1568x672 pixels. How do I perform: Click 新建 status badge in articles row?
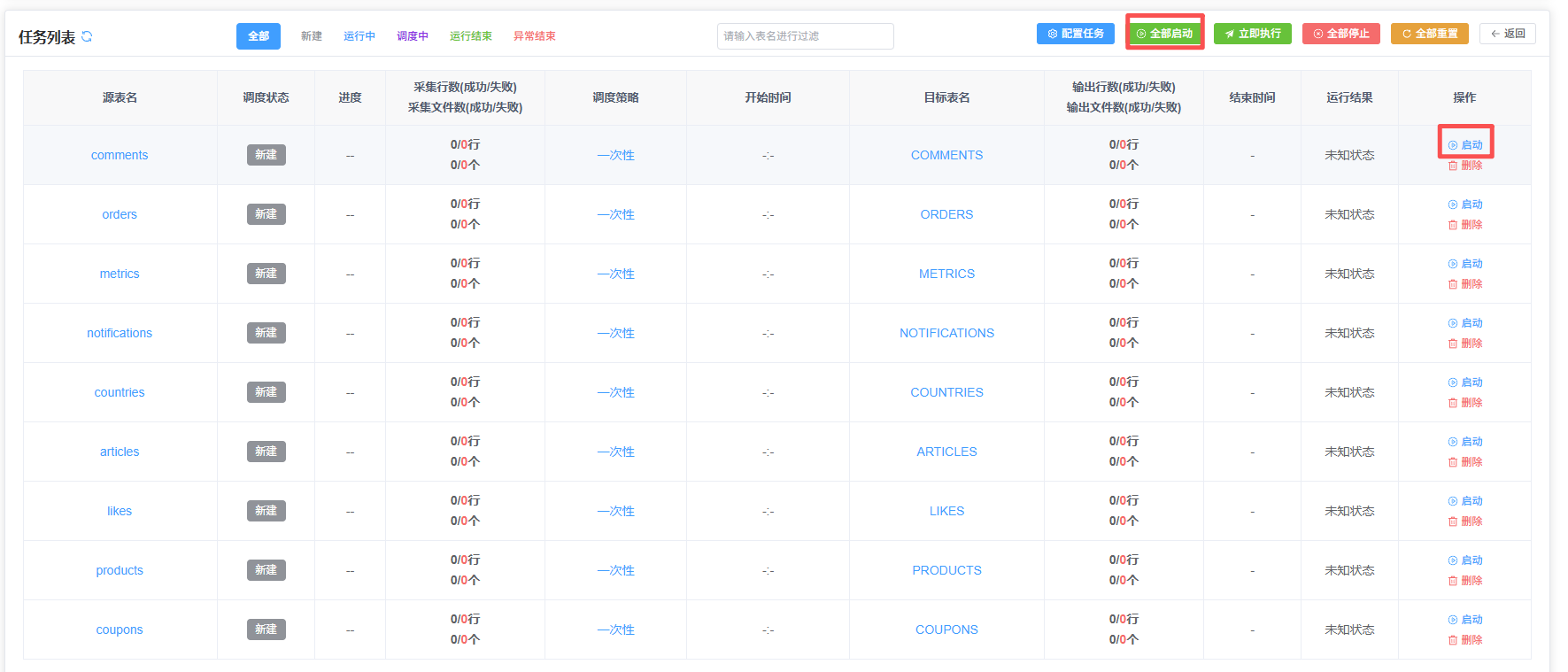coord(266,452)
